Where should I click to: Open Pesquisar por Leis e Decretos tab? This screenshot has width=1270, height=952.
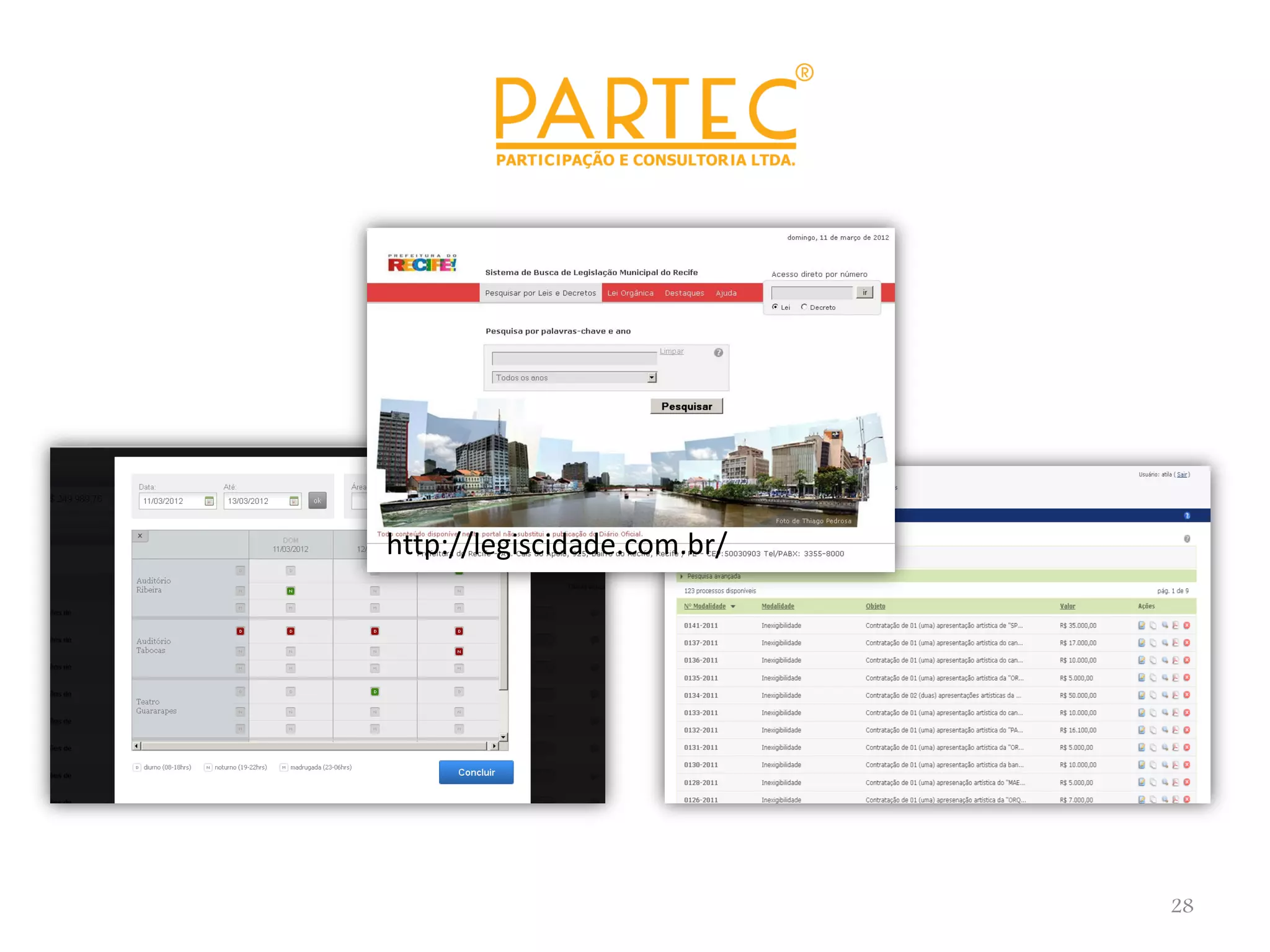(540, 293)
